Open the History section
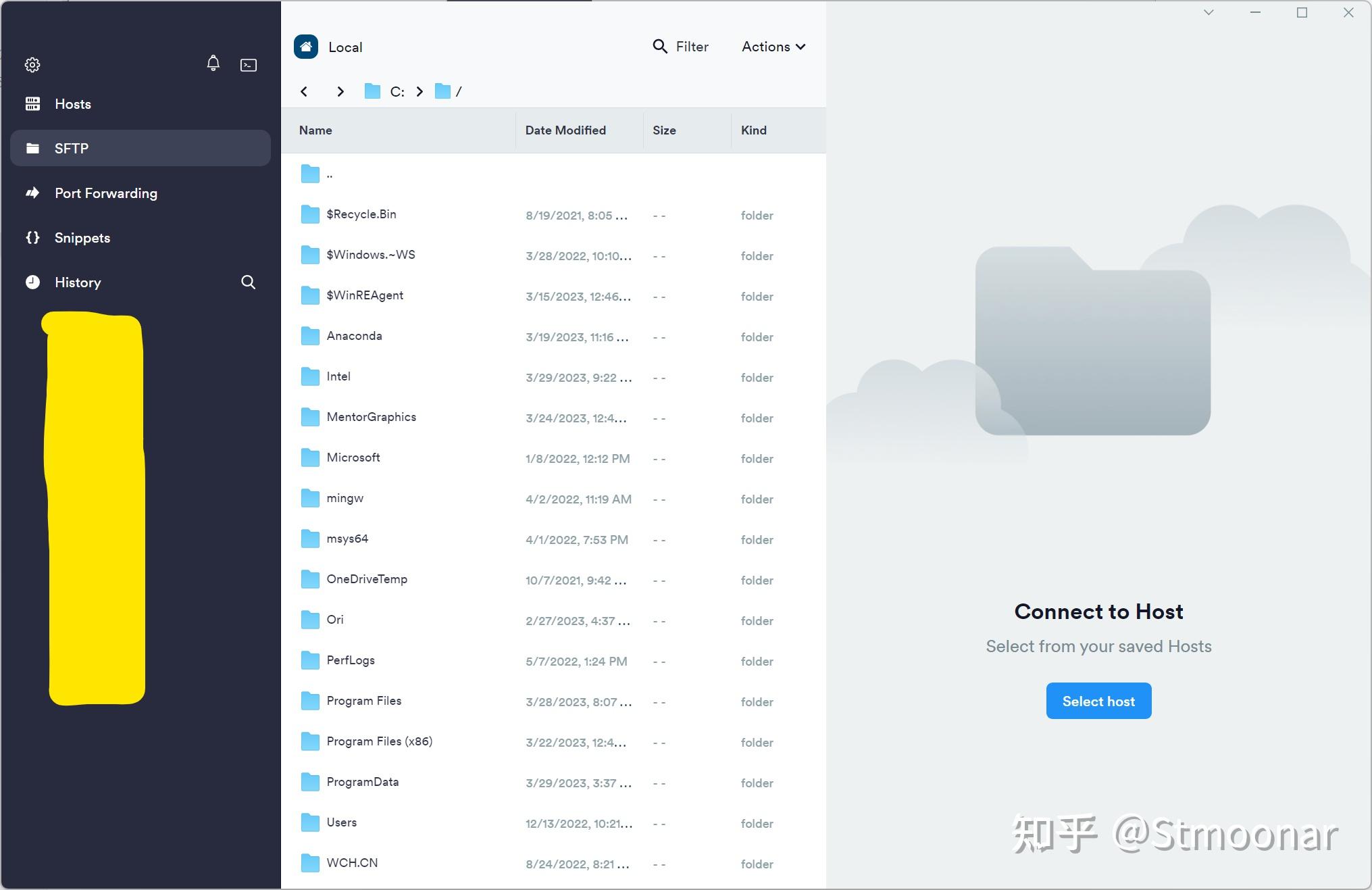Image resolution: width=1372 pixels, height=890 pixels. pyautogui.click(x=78, y=282)
